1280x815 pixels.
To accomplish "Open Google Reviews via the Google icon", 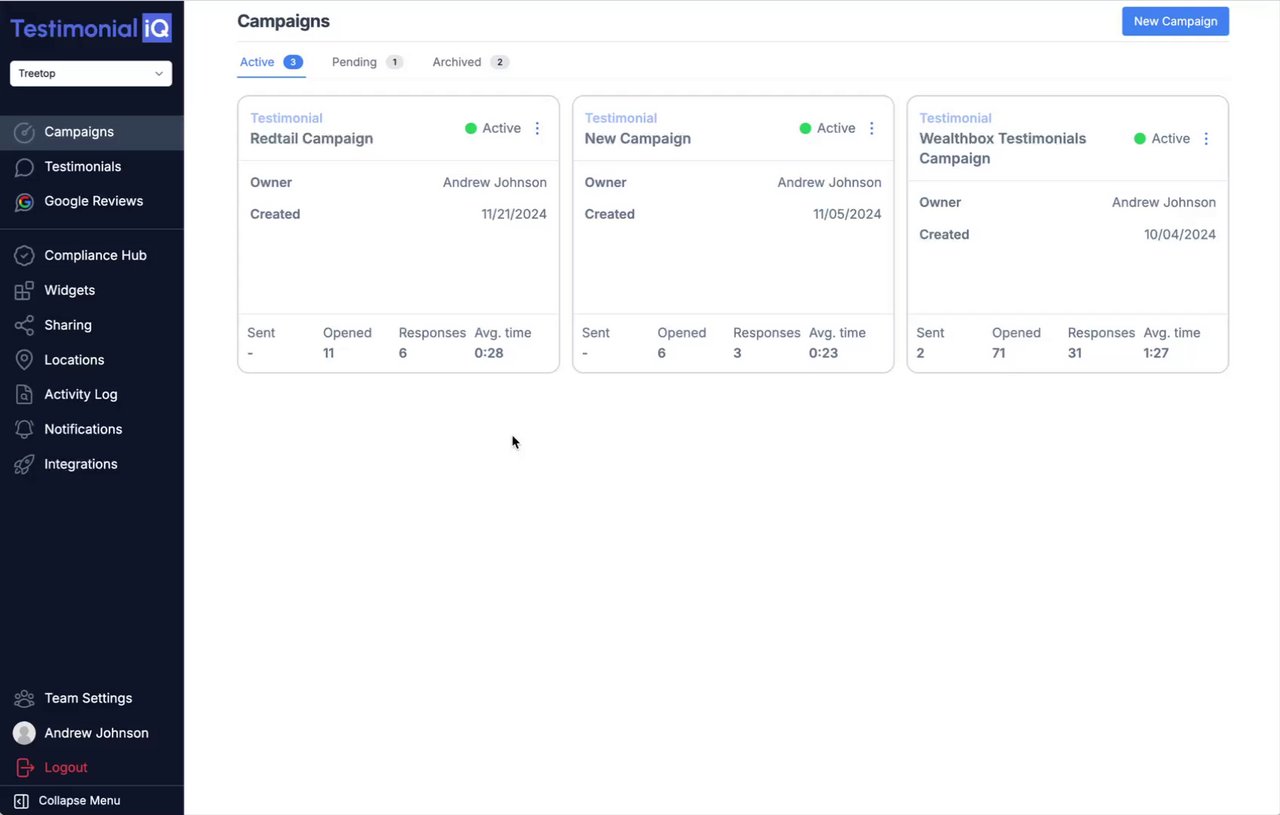I will [x=24, y=202].
